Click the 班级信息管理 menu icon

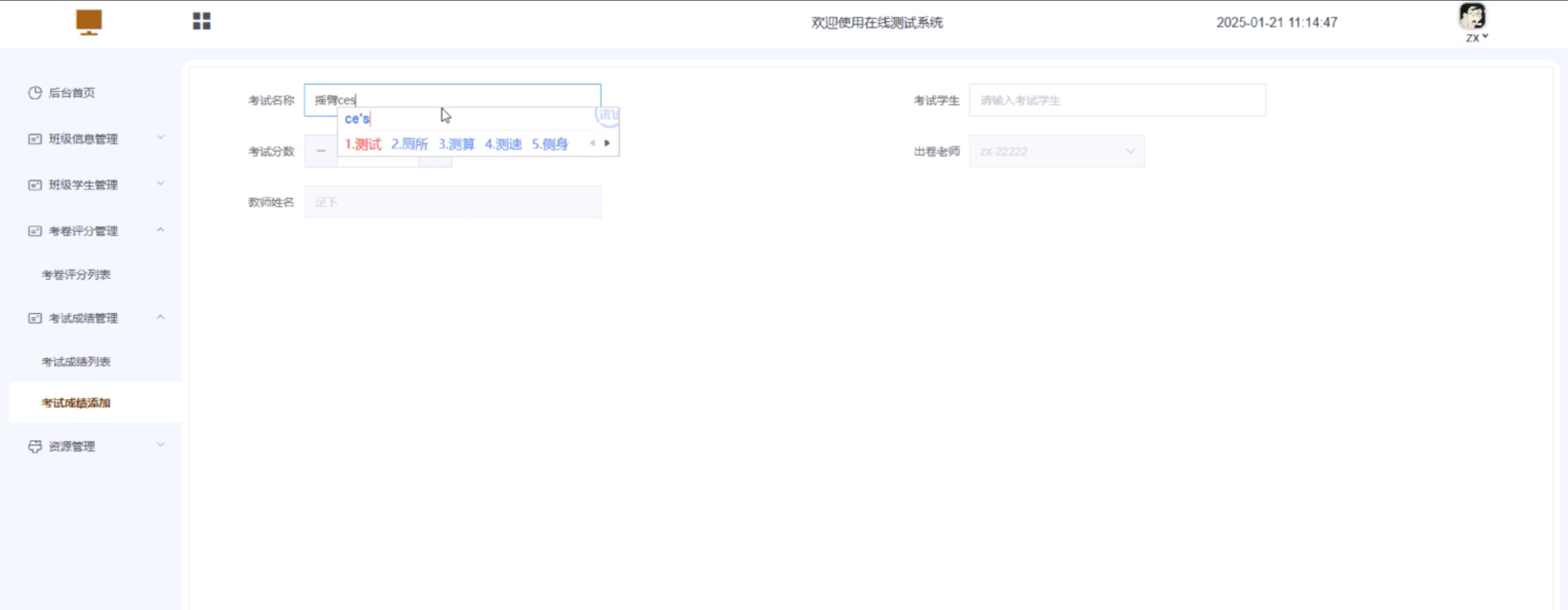35,139
